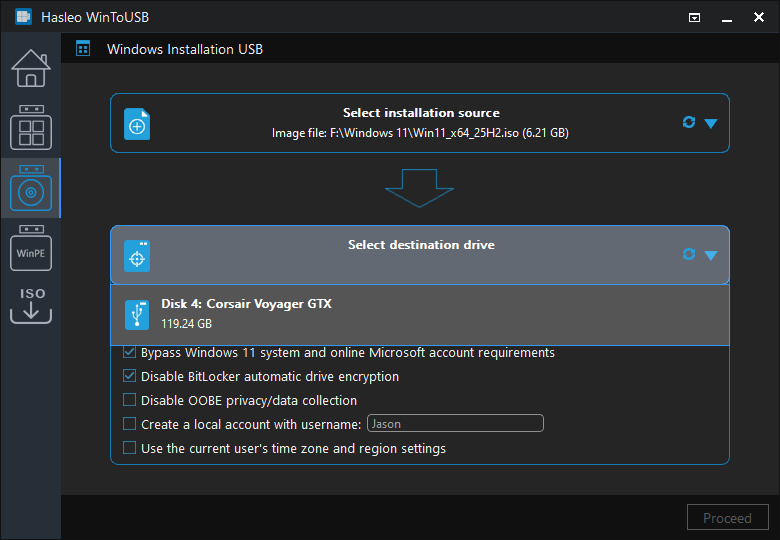The image size is (780, 540).
Task: Enable Disable OOBE privacy/data collection
Action: [129, 400]
